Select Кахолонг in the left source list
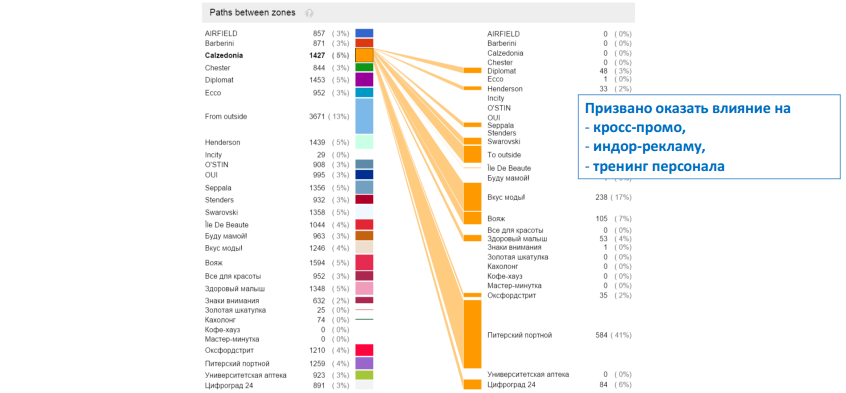The height and width of the screenshot is (393, 846). (x=219, y=320)
